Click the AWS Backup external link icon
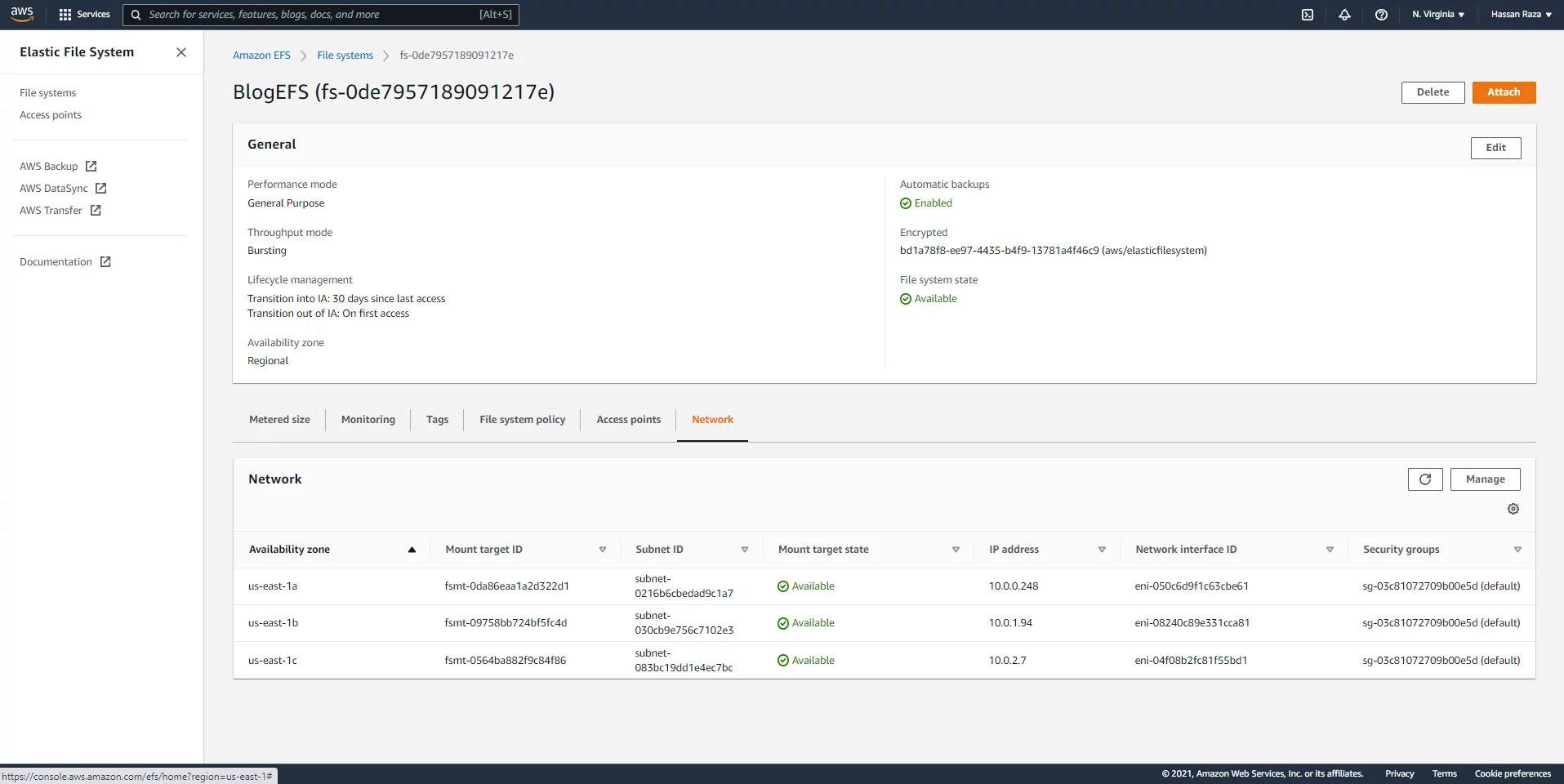The height and width of the screenshot is (784, 1564). 91,166
